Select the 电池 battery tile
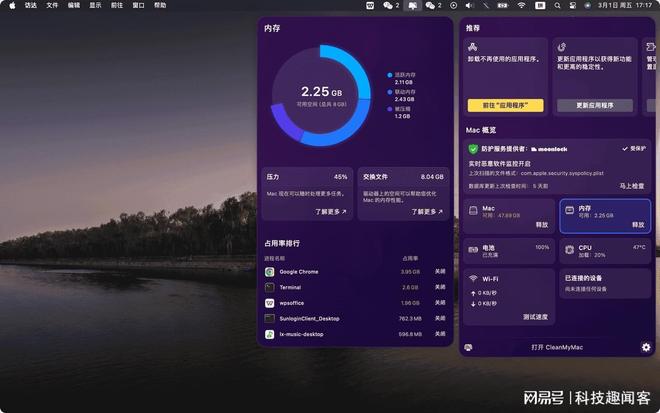The image size is (660, 413). (x=509, y=251)
